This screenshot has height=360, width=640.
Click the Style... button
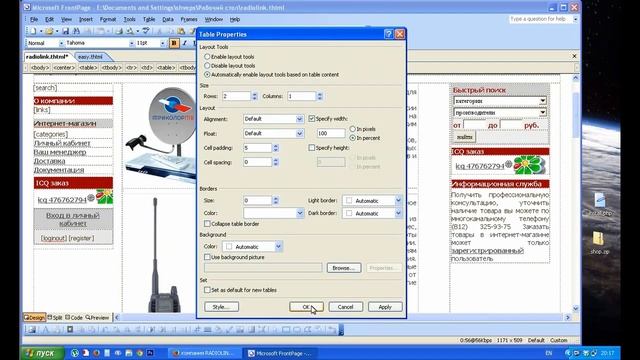(221, 307)
